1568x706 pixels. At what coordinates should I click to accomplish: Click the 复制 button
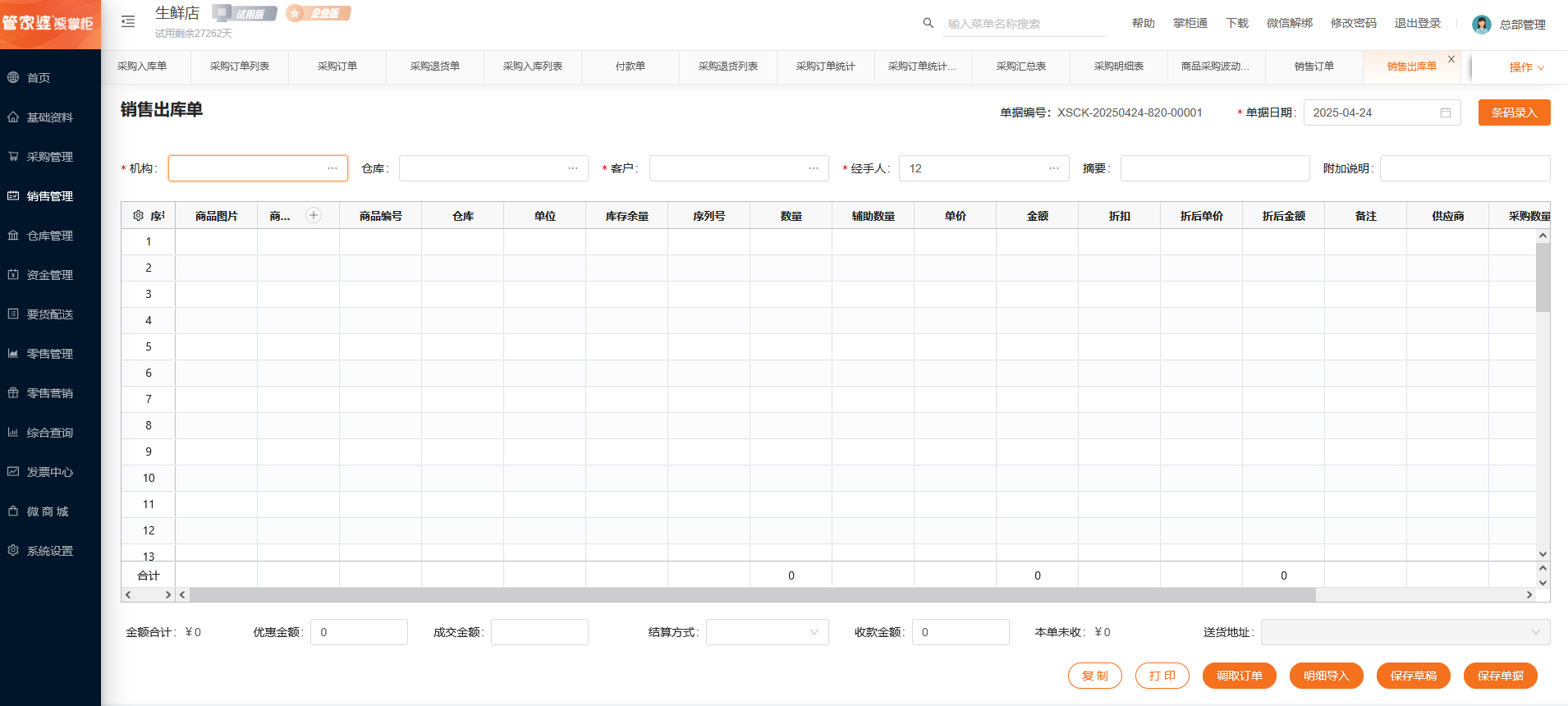click(x=1095, y=676)
